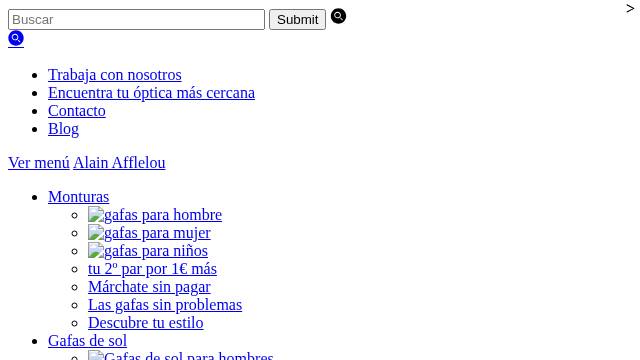This screenshot has height=360, width=640.
Task: Click the 'Alain Afflelou' link
Action: (119, 162)
